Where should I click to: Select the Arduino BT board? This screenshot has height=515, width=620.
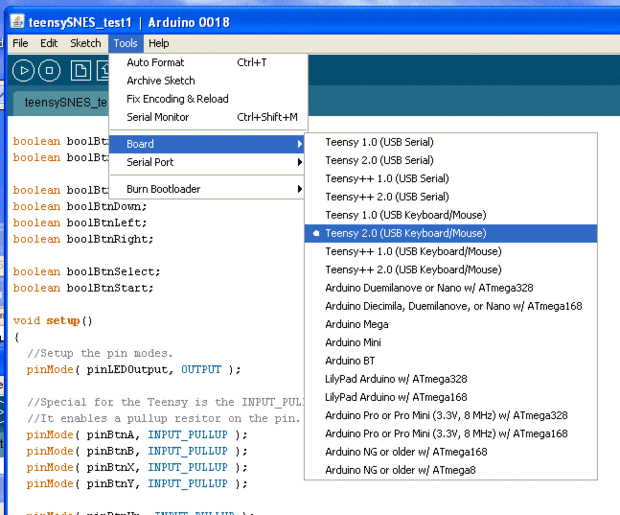coord(451,360)
